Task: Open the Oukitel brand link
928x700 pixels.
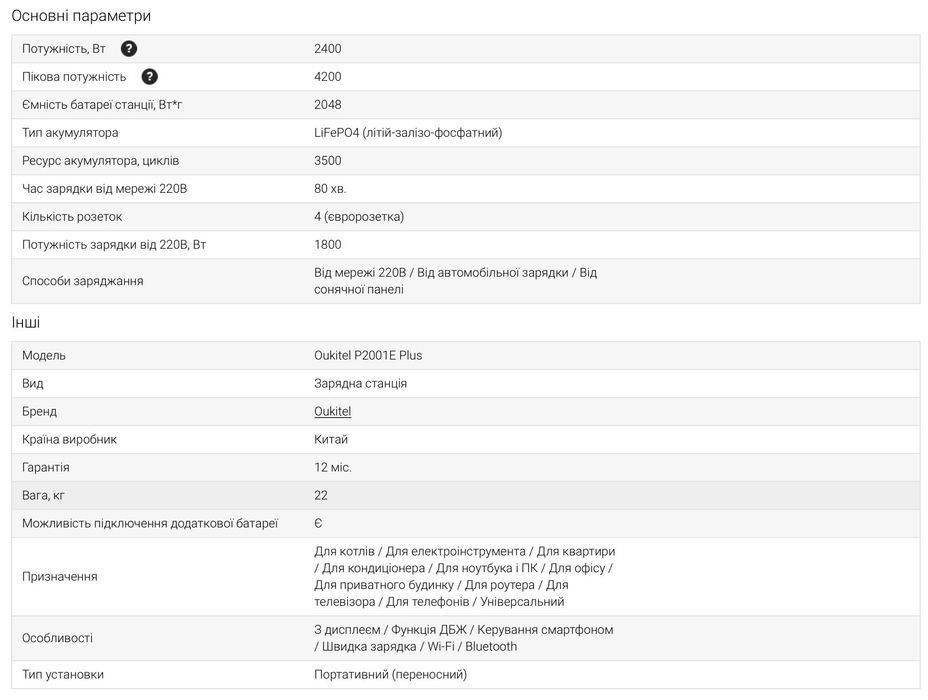Action: pos(332,412)
